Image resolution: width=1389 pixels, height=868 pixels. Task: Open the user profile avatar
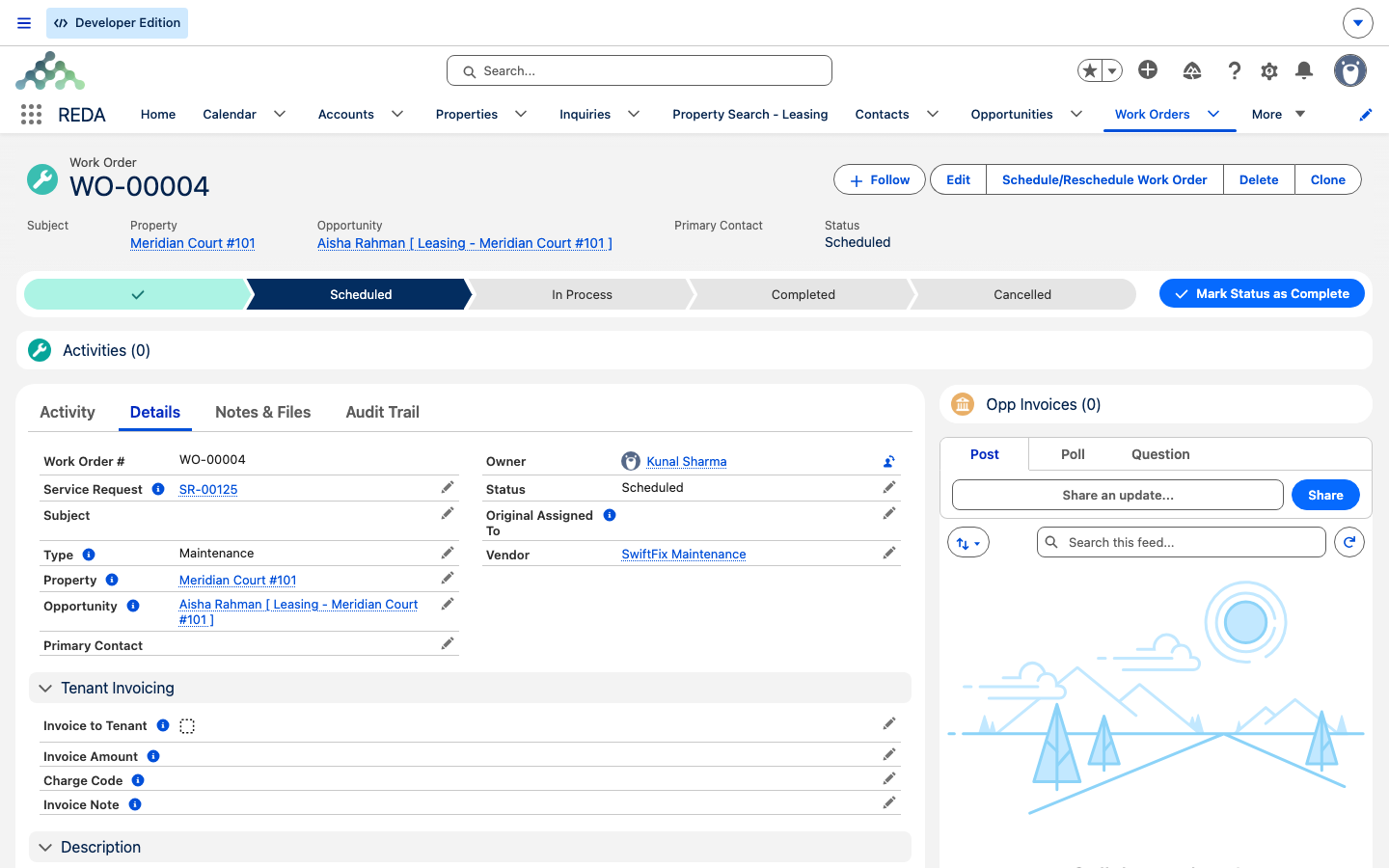1350,70
